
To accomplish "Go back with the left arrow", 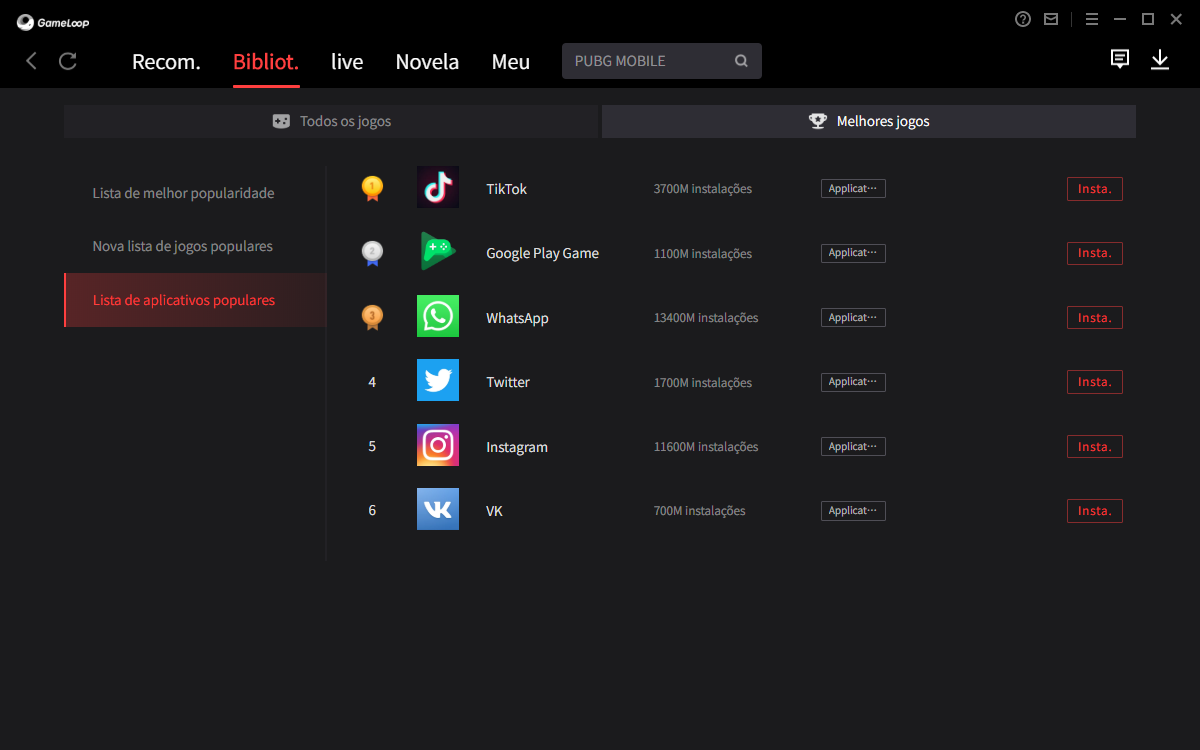I will (31, 61).
